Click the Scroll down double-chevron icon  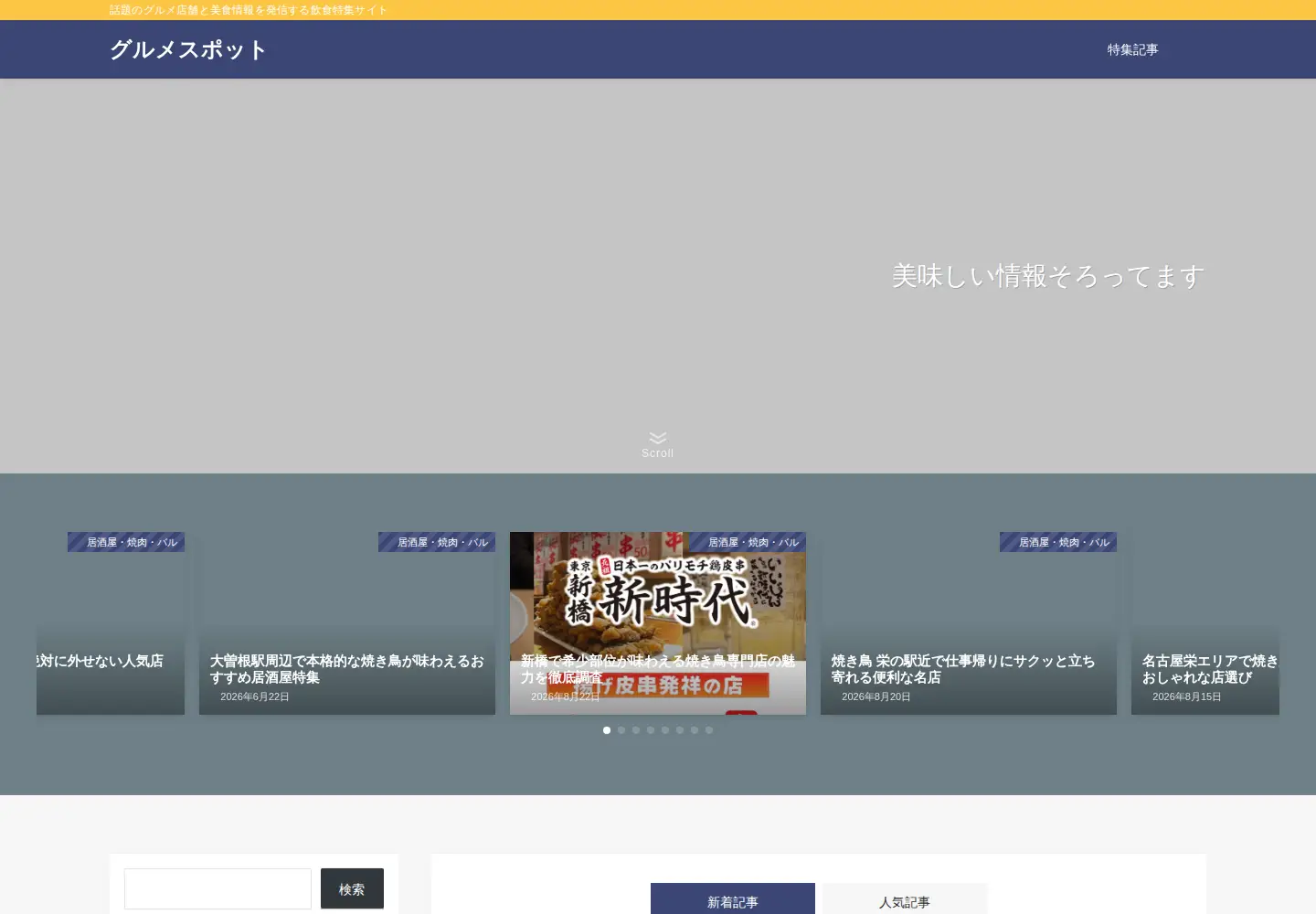pos(658,438)
